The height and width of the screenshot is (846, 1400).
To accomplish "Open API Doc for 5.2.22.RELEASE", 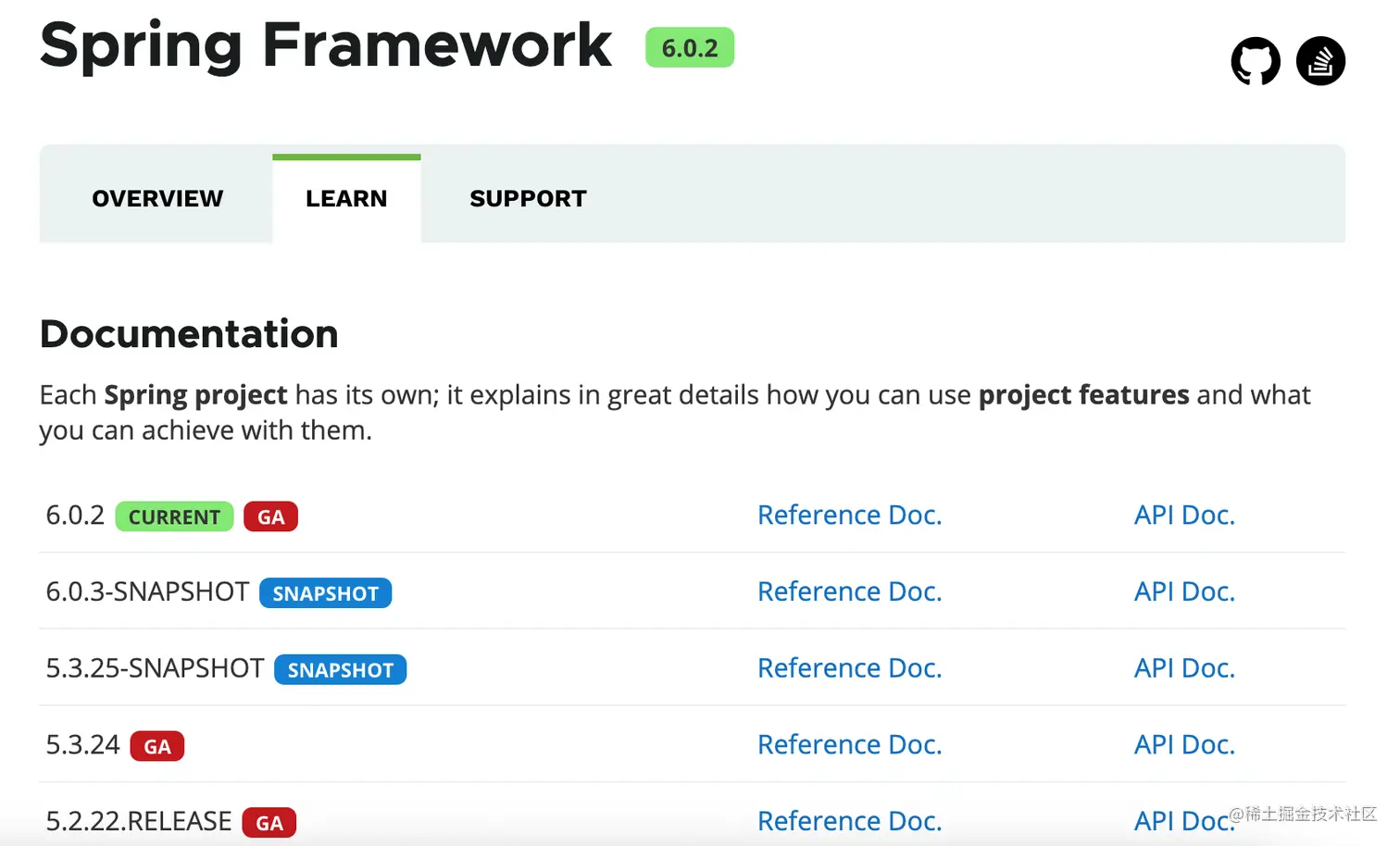I will pos(1184,820).
